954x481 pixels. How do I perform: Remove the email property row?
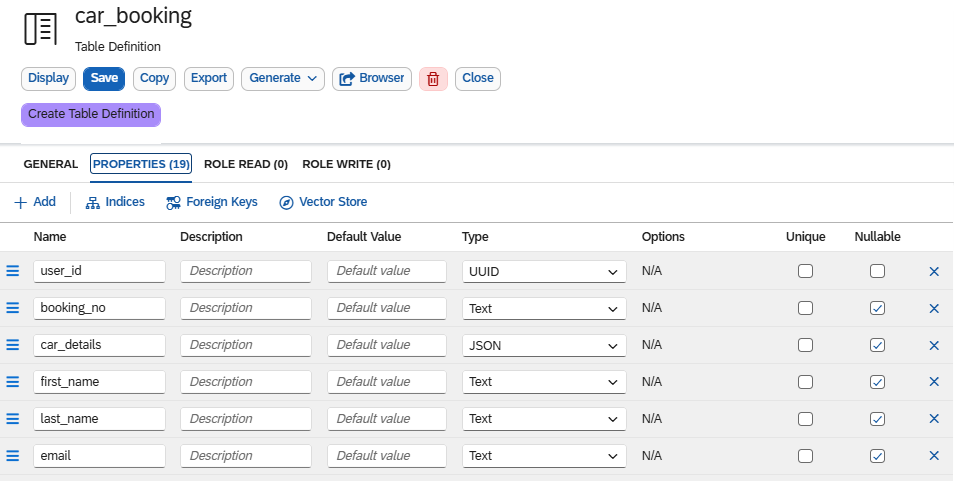tap(935, 456)
